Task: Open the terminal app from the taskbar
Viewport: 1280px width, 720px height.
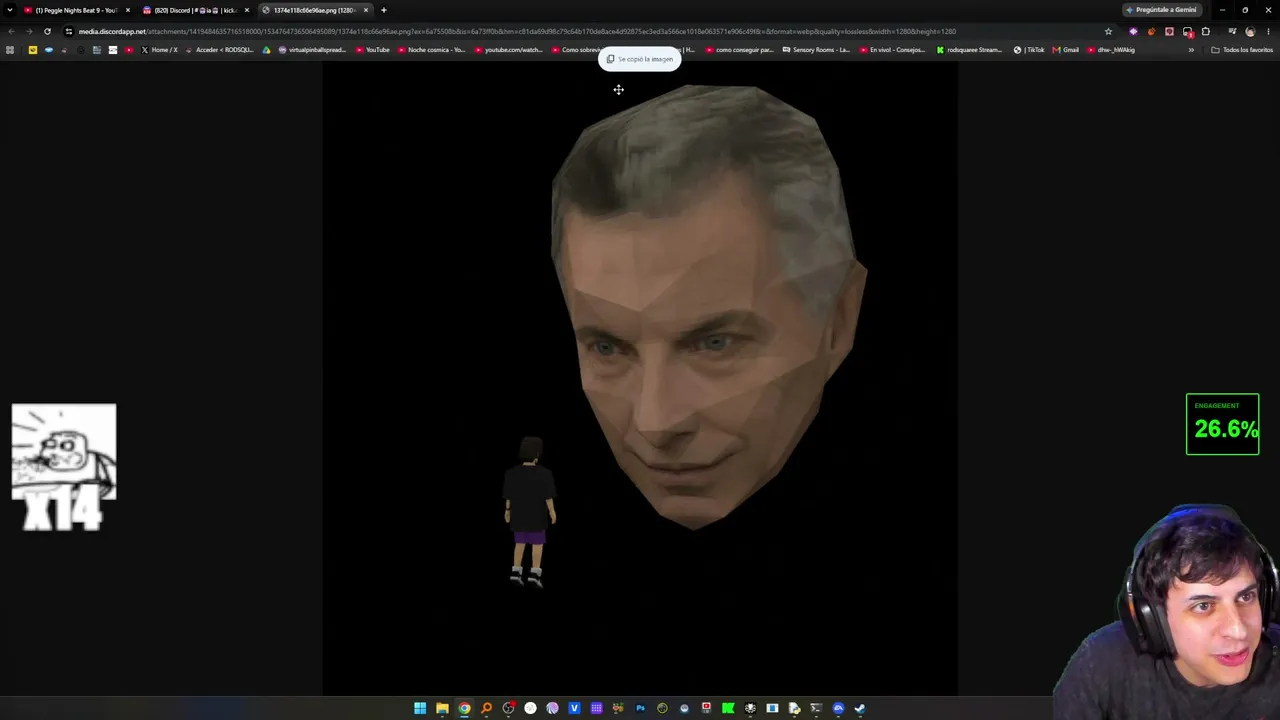Action: point(816,708)
